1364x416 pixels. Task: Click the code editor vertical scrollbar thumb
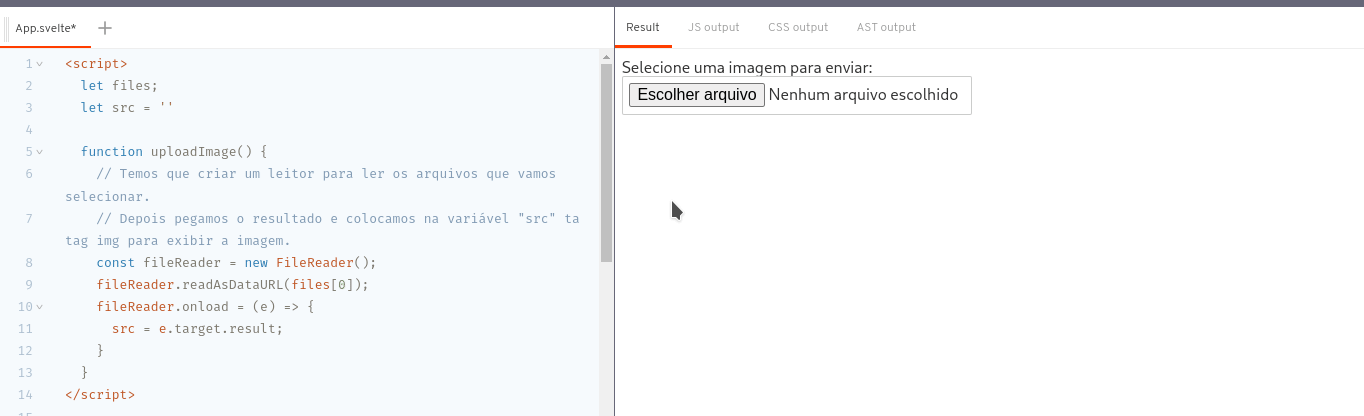pos(606,163)
